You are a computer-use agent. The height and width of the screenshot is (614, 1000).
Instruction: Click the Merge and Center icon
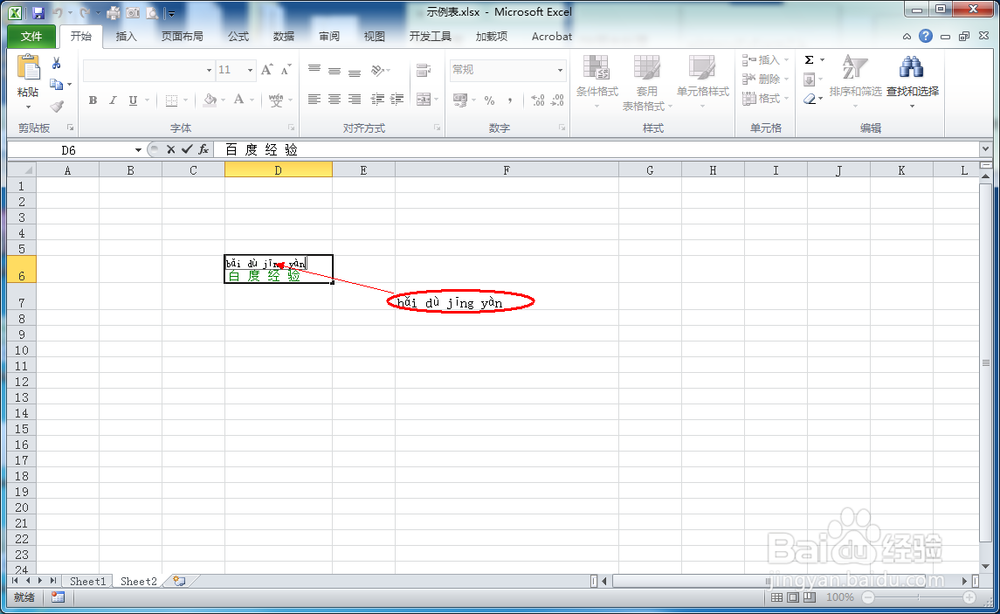[x=423, y=99]
